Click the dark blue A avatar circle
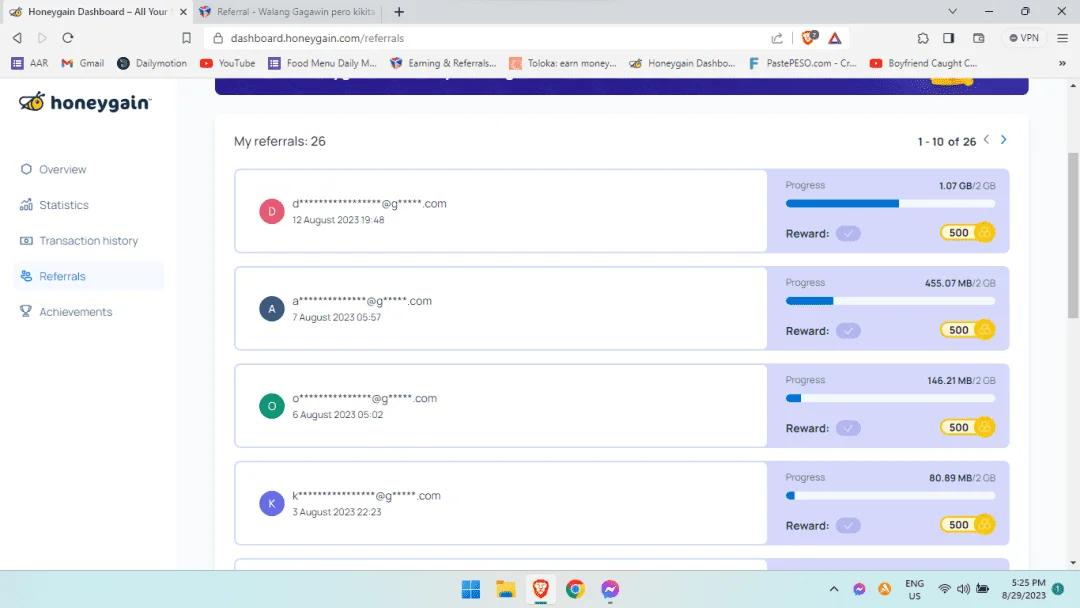Screen dimensions: 1080x608 coord(272,308)
